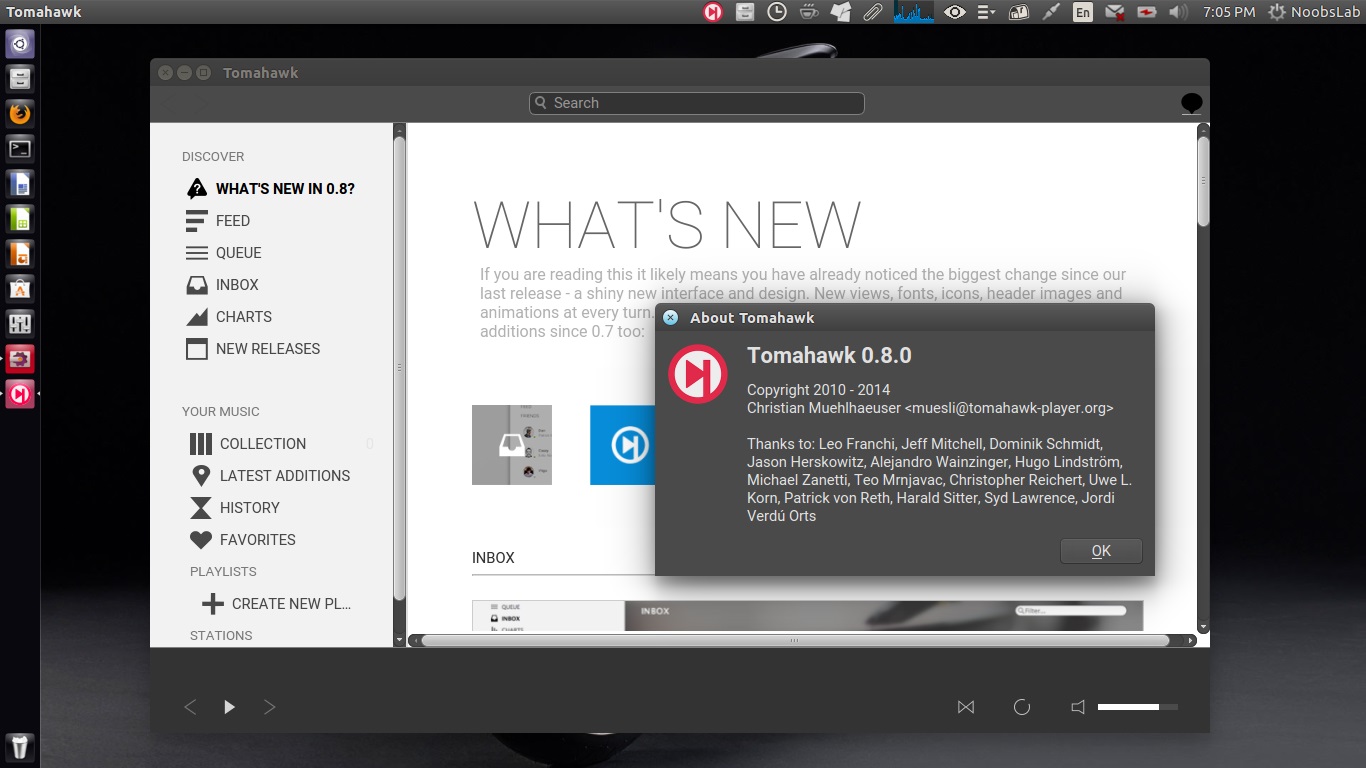
Task: Skip to the next track
Action: [269, 707]
